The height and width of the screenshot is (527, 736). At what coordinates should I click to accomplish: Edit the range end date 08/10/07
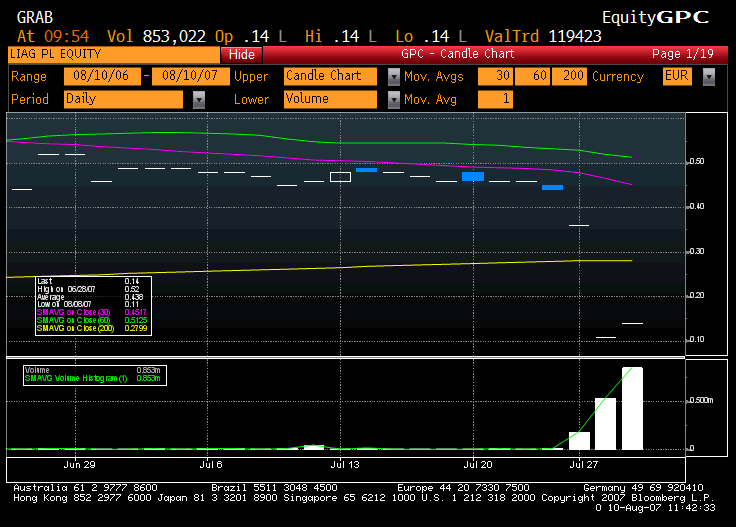pyautogui.click(x=191, y=76)
